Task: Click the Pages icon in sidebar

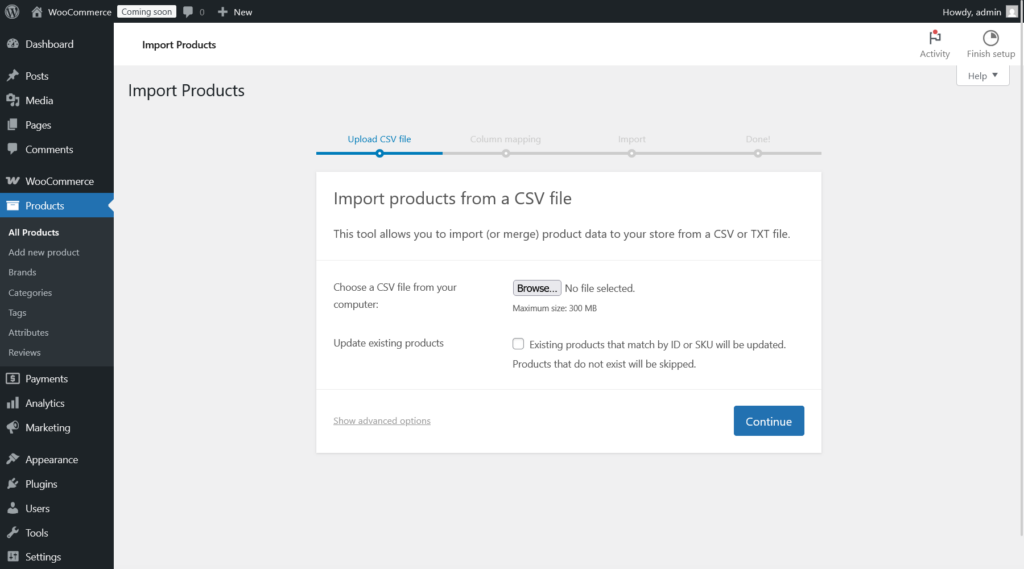Action: click(x=12, y=125)
